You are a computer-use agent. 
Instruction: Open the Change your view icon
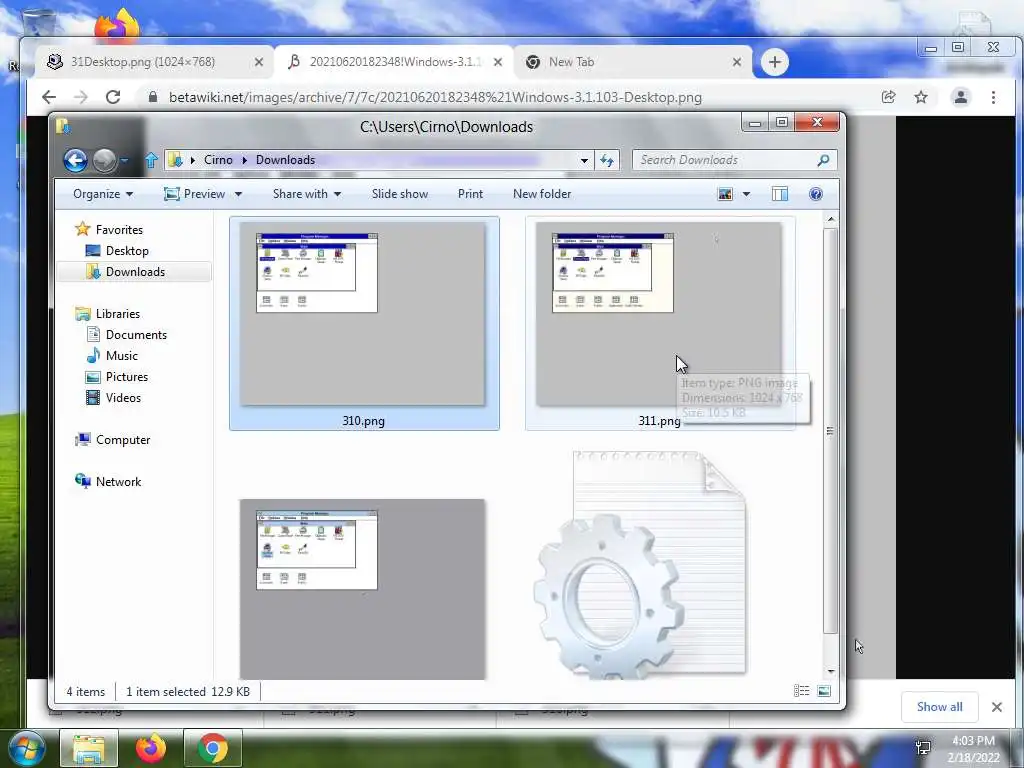tap(725, 194)
